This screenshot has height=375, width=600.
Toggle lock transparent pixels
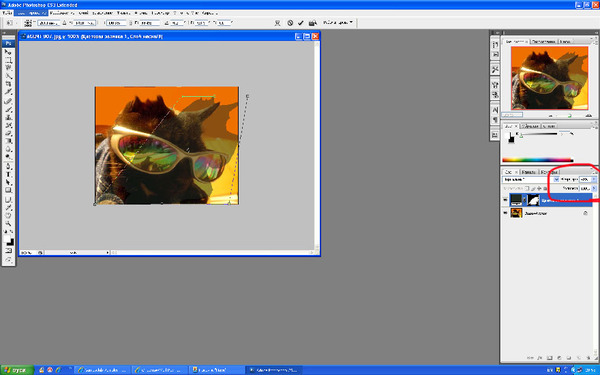[528, 189]
